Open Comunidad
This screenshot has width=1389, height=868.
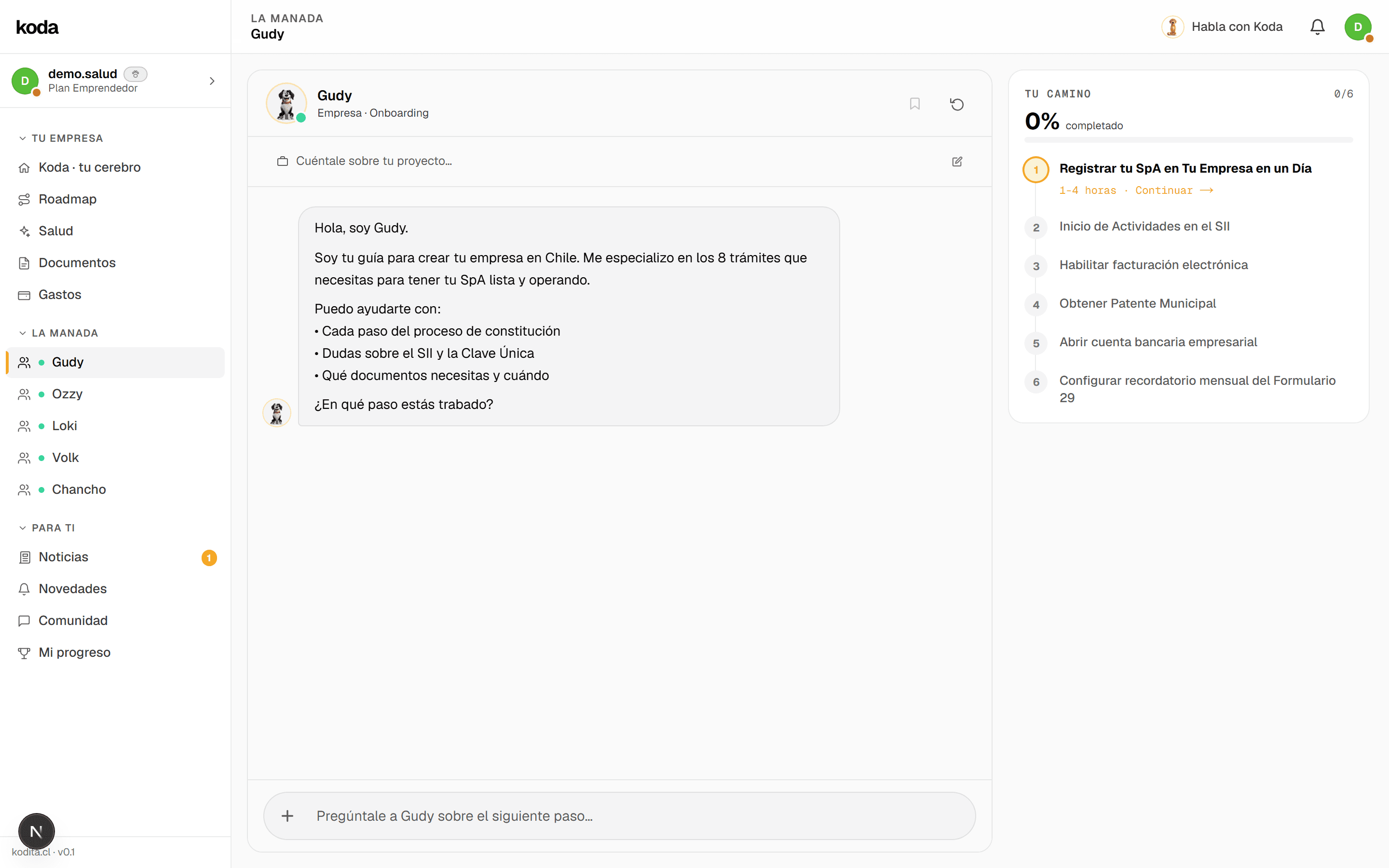click(x=115, y=621)
